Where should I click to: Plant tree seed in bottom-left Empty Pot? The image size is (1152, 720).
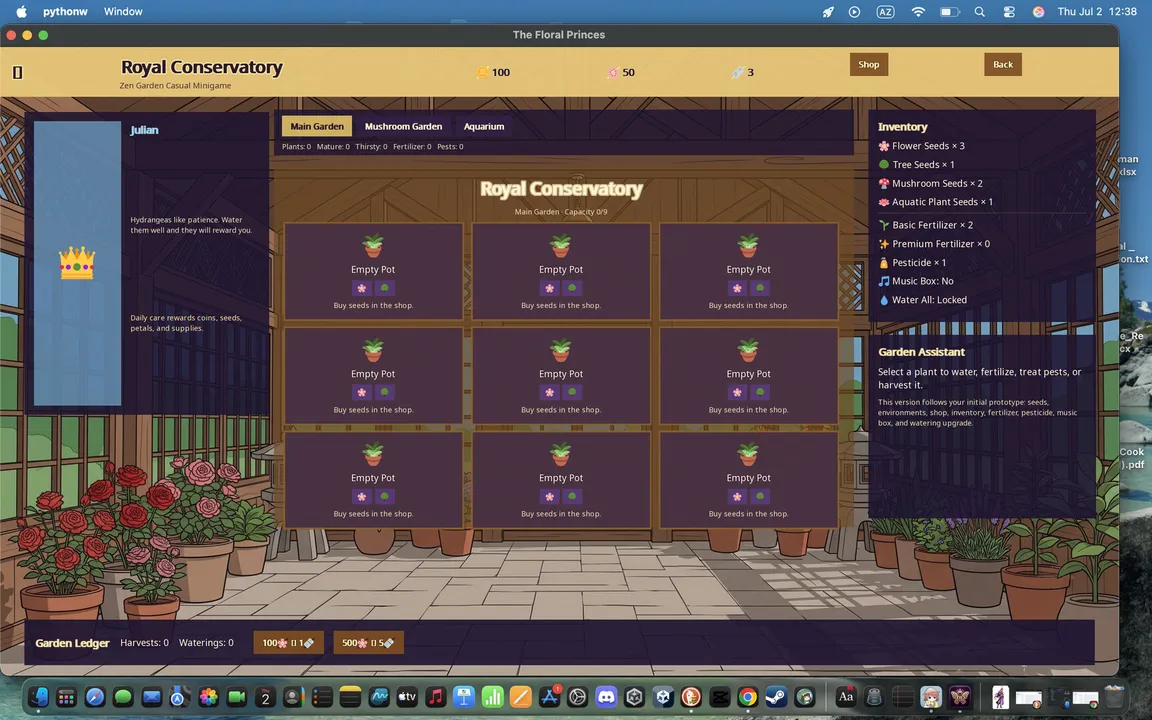click(x=384, y=497)
